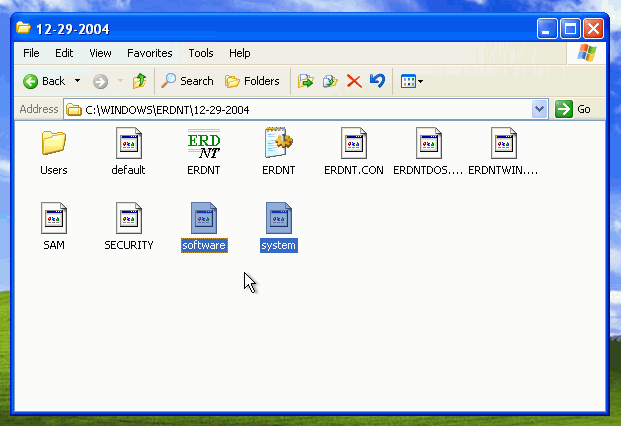
Task: Go up one folder level
Action: [139, 81]
